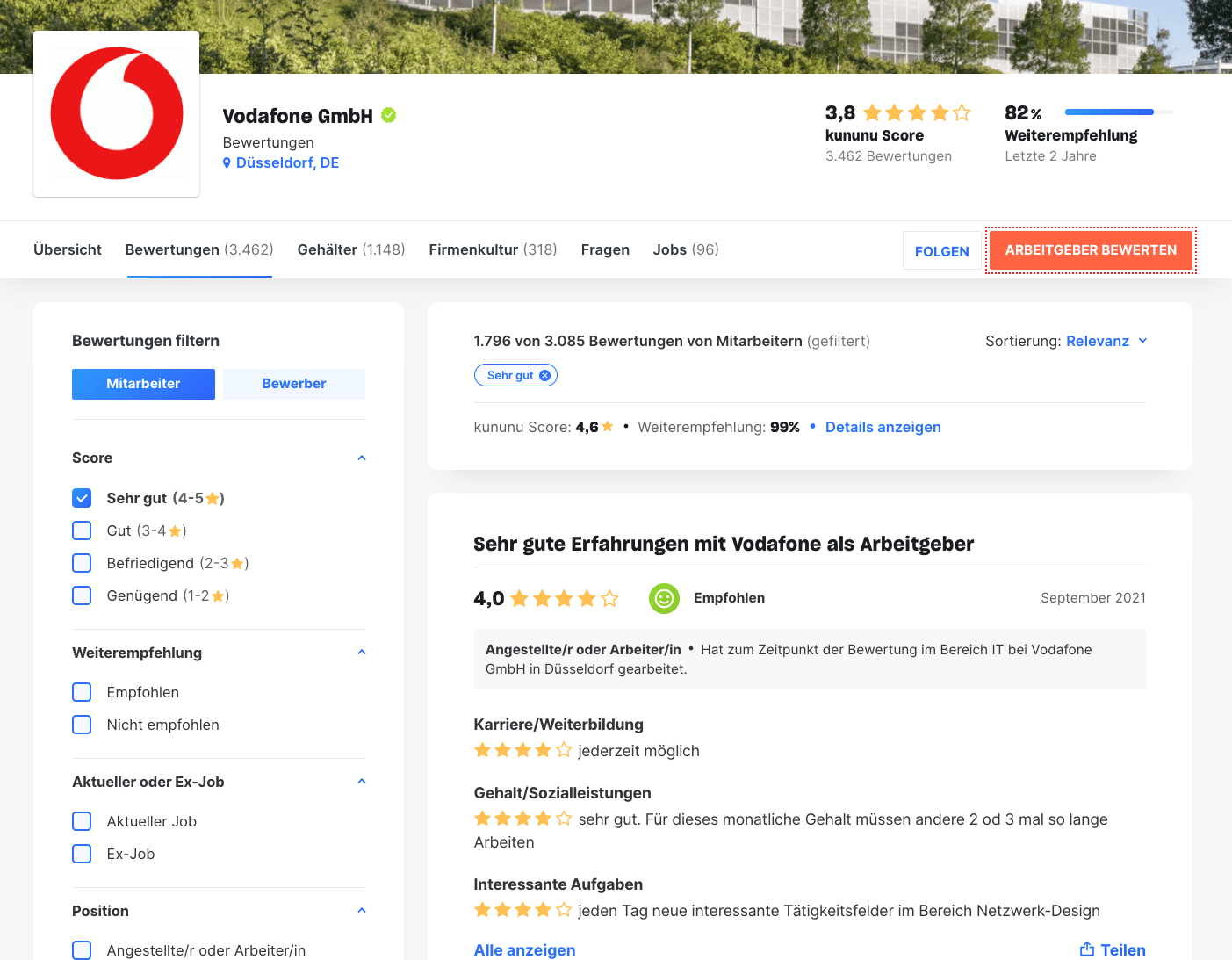Check the 'Aktueller Job' filter
This screenshot has width=1232, height=960.
[x=82, y=821]
